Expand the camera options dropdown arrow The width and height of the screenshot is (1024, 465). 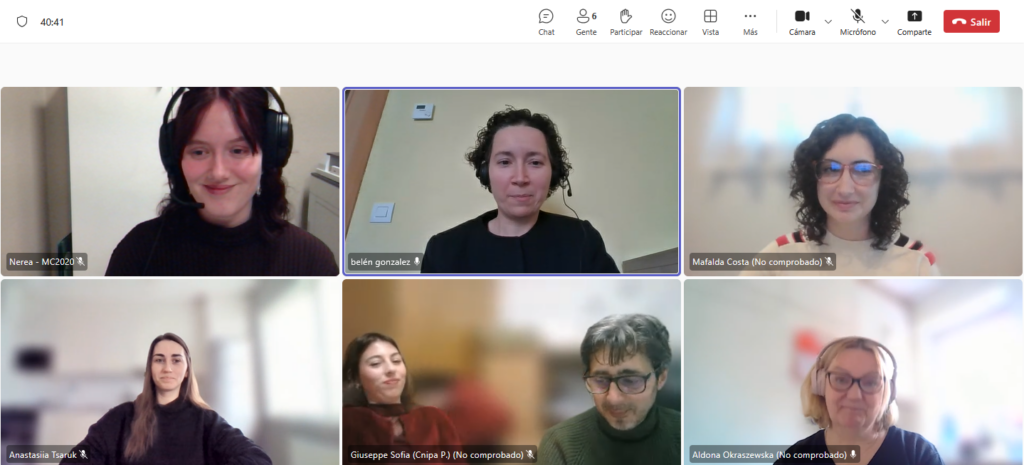click(828, 21)
